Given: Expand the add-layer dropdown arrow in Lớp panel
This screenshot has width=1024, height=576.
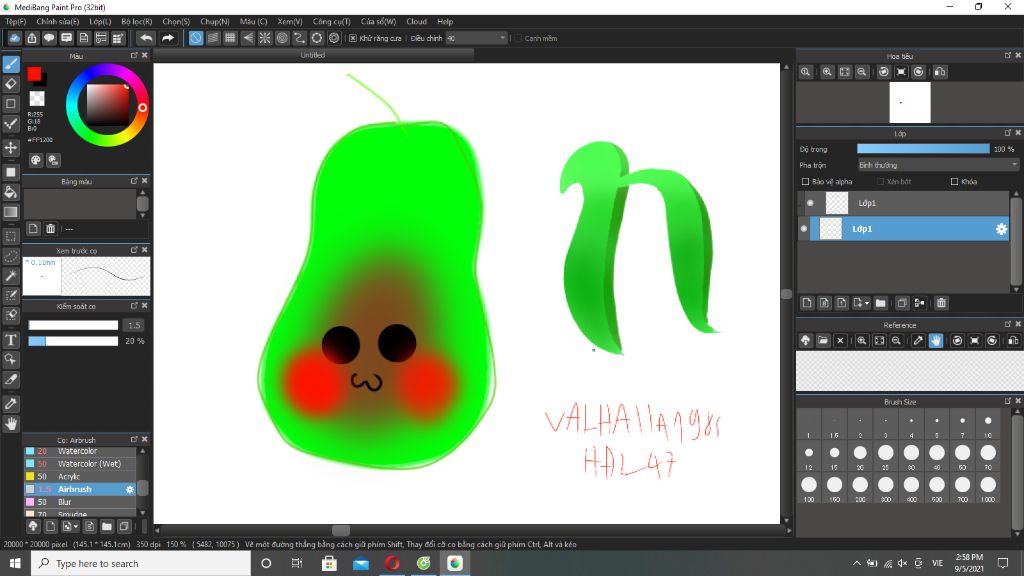Looking at the screenshot, I should coord(867,303).
